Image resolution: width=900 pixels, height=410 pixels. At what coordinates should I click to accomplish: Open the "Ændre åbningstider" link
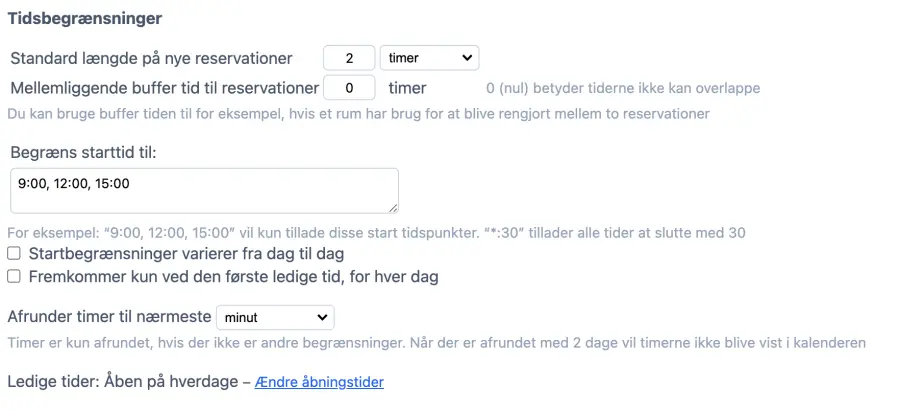pos(319,382)
